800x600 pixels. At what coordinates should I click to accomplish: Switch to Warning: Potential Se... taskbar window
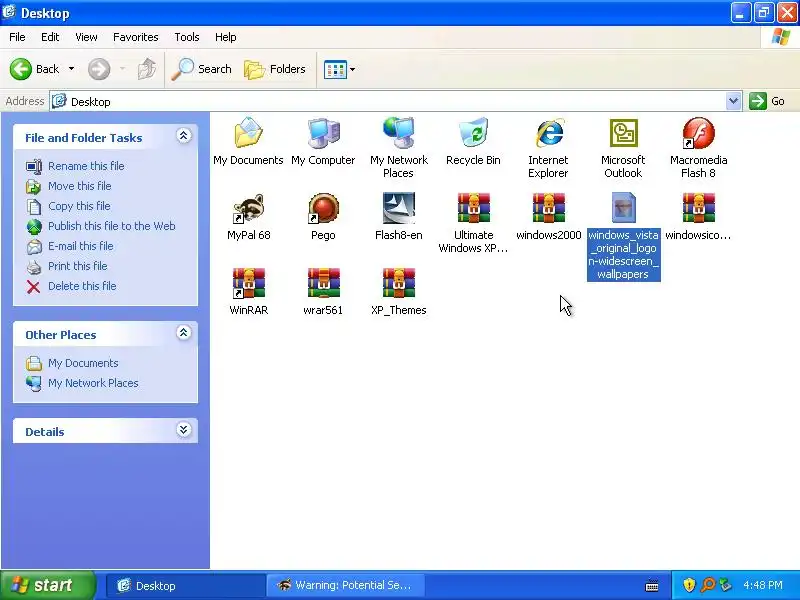pos(346,586)
